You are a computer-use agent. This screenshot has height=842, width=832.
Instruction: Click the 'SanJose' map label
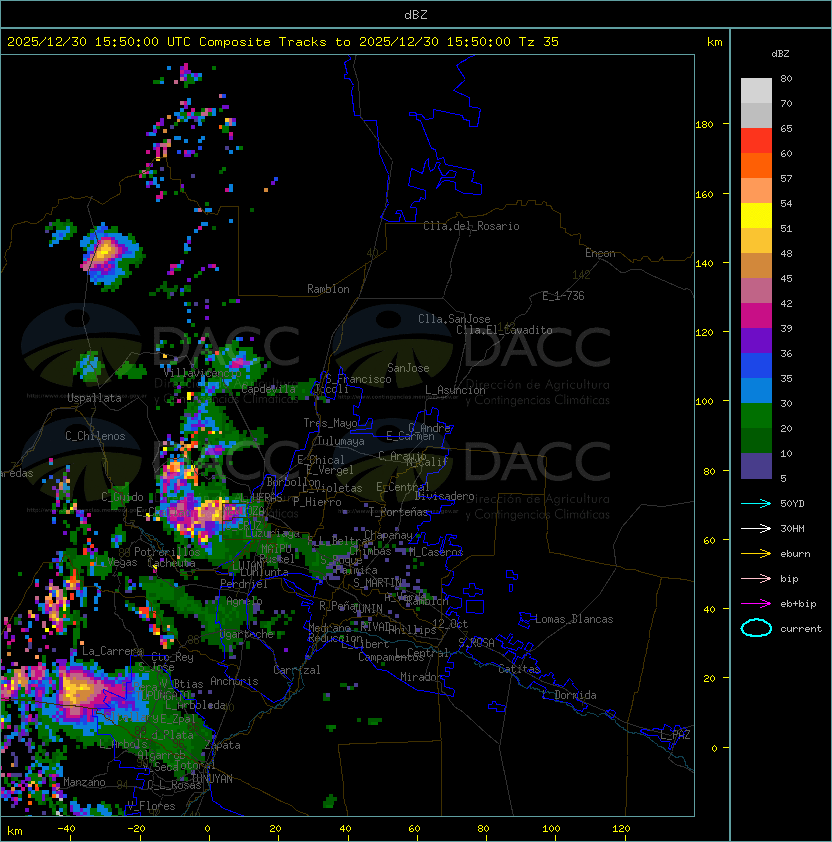pos(408,368)
